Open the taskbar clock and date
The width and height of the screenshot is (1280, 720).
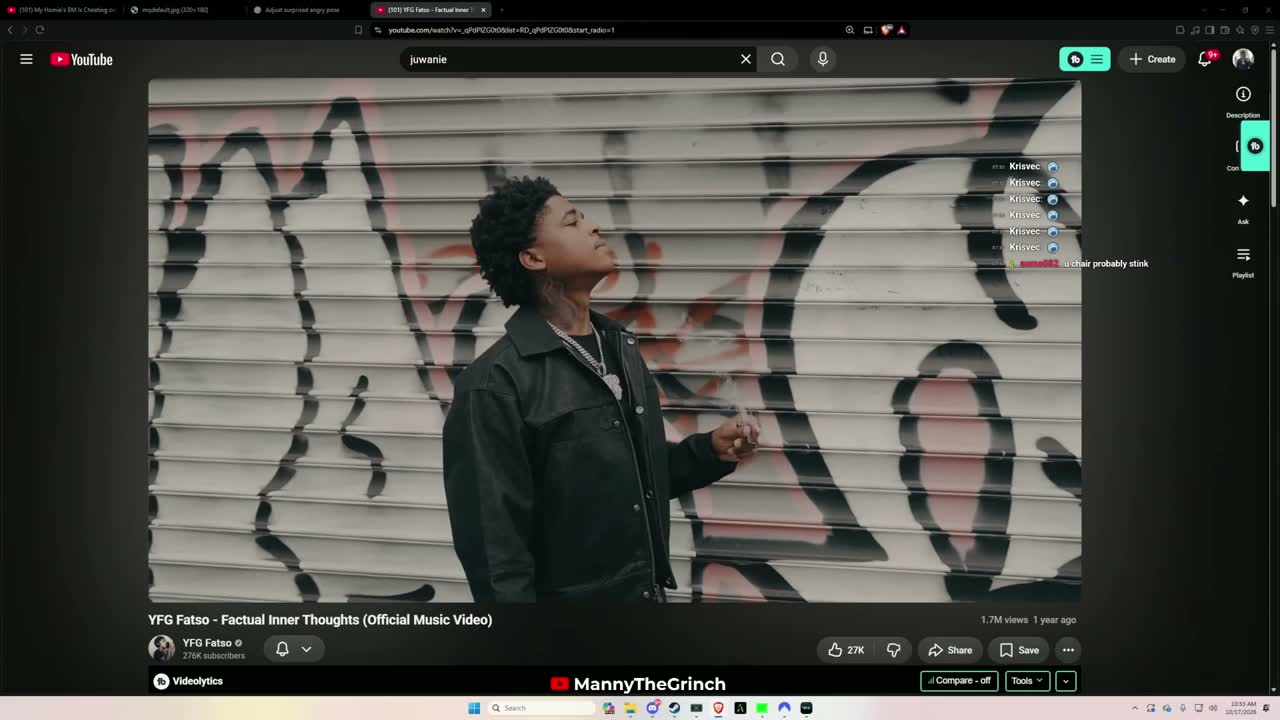click(x=1238, y=708)
